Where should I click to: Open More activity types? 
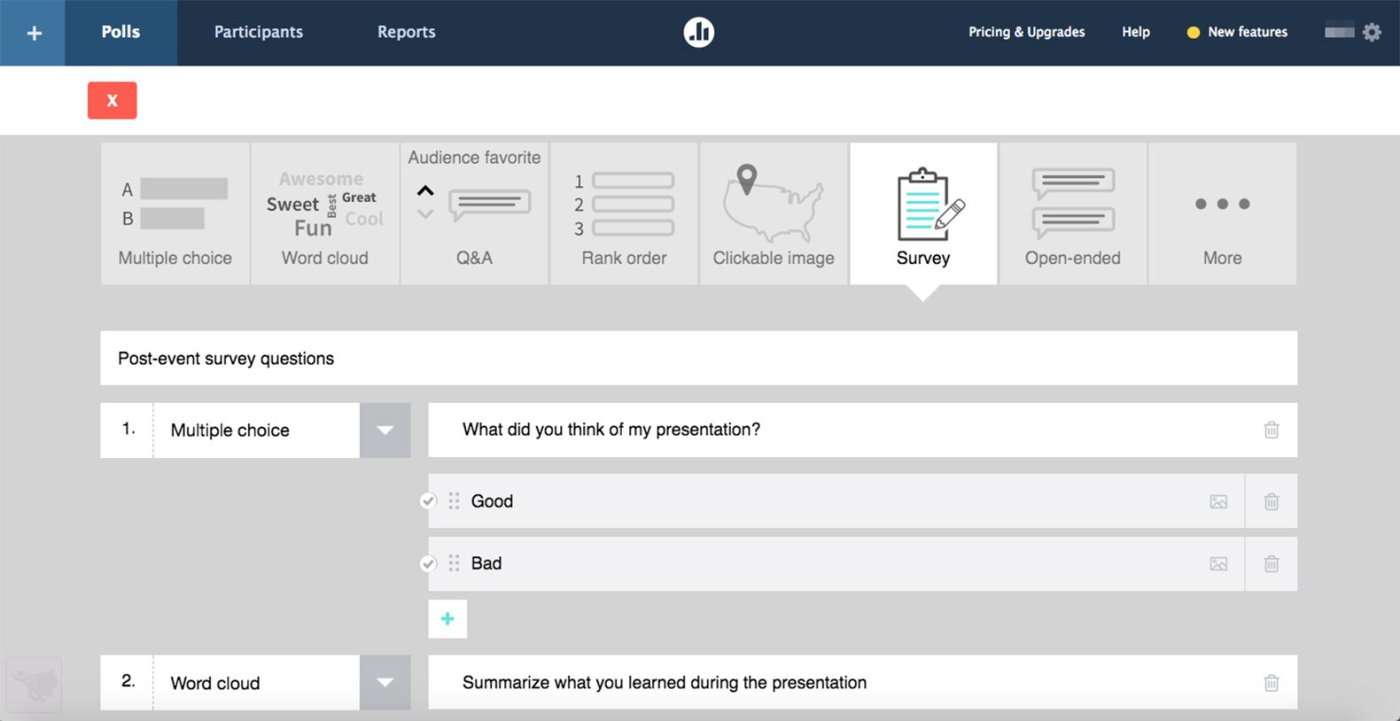click(x=1222, y=213)
